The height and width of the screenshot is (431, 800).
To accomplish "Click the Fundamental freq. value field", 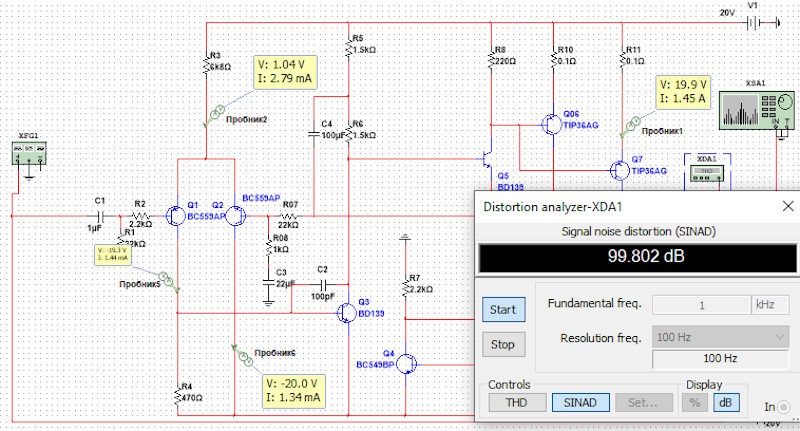I will (x=703, y=303).
